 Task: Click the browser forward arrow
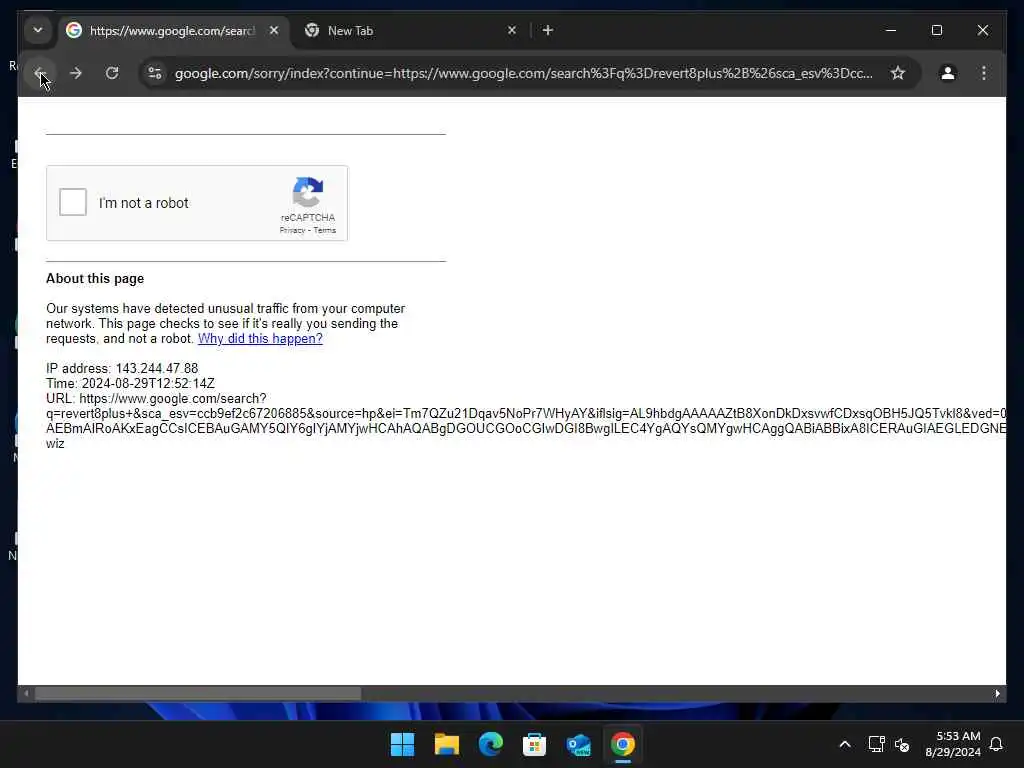tap(76, 73)
